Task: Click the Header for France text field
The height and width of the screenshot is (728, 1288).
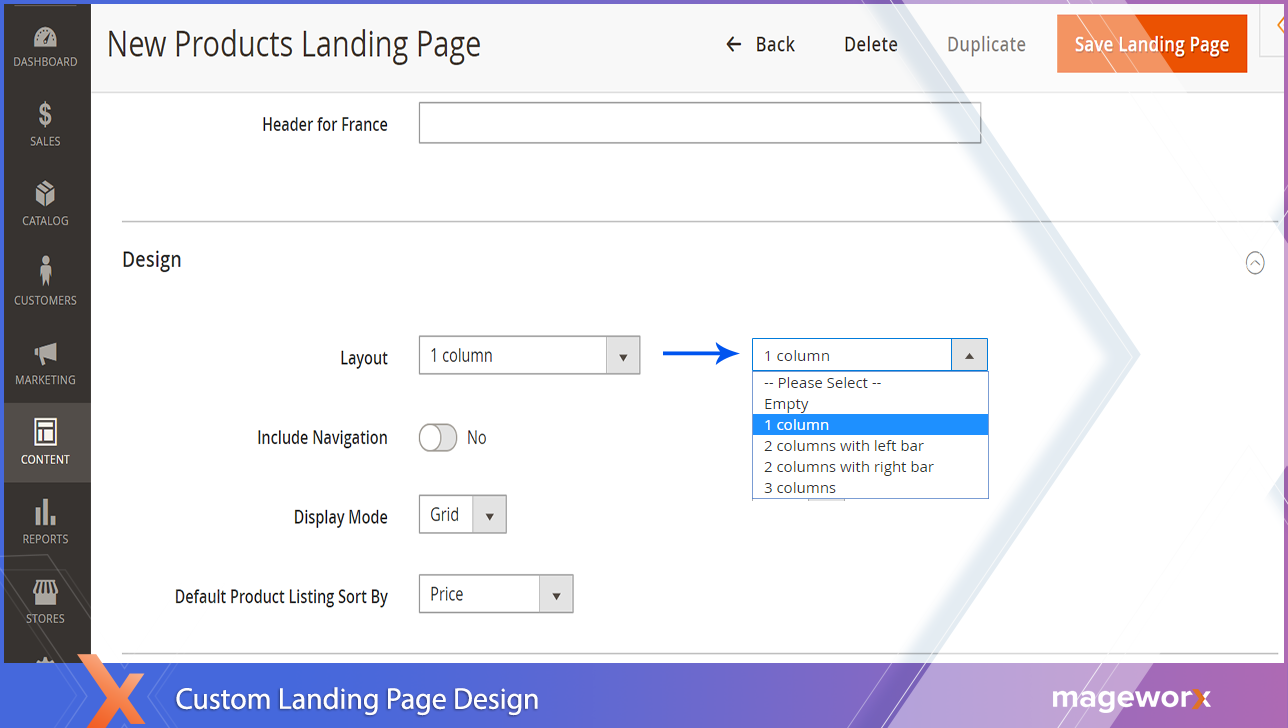Action: click(699, 124)
